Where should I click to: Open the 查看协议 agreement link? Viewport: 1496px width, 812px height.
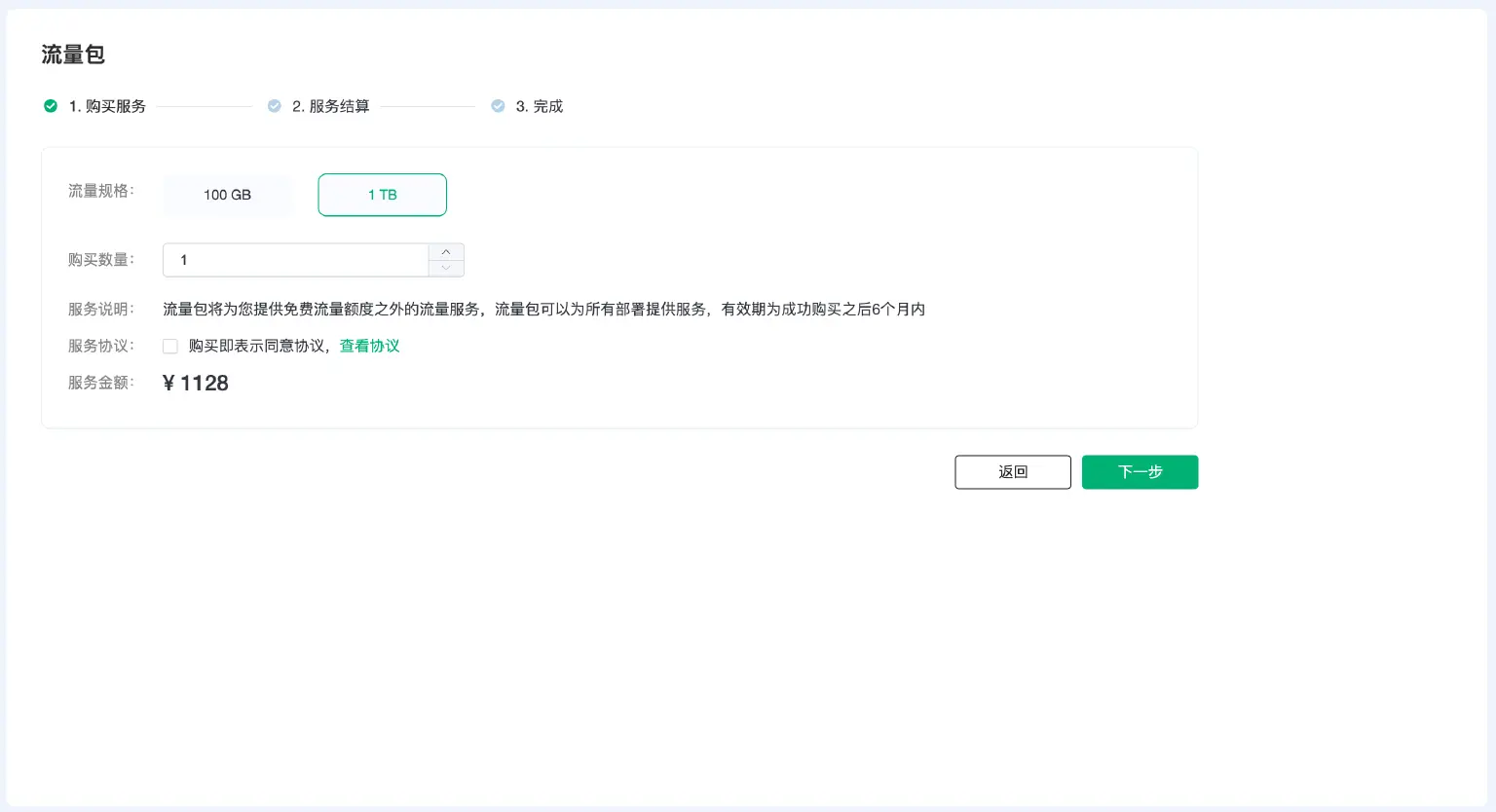pos(369,346)
